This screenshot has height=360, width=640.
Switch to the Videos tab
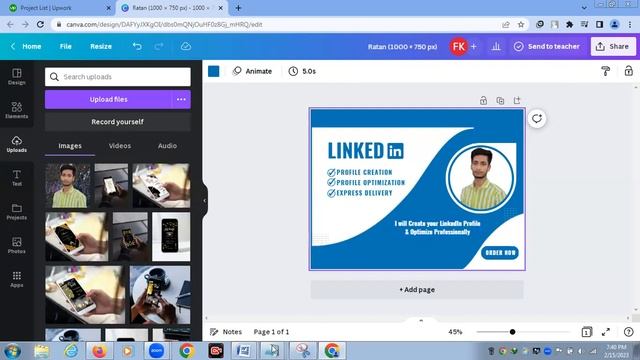click(x=120, y=146)
